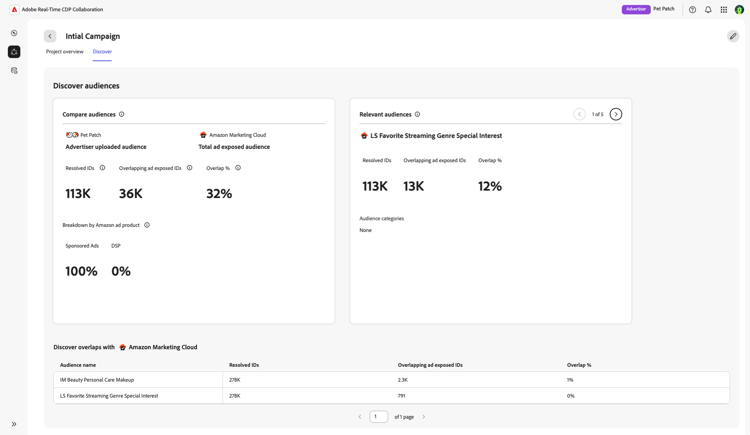Click the 2.3K overlapping IDs cell
This screenshot has height=435, width=750.
pos(403,380)
